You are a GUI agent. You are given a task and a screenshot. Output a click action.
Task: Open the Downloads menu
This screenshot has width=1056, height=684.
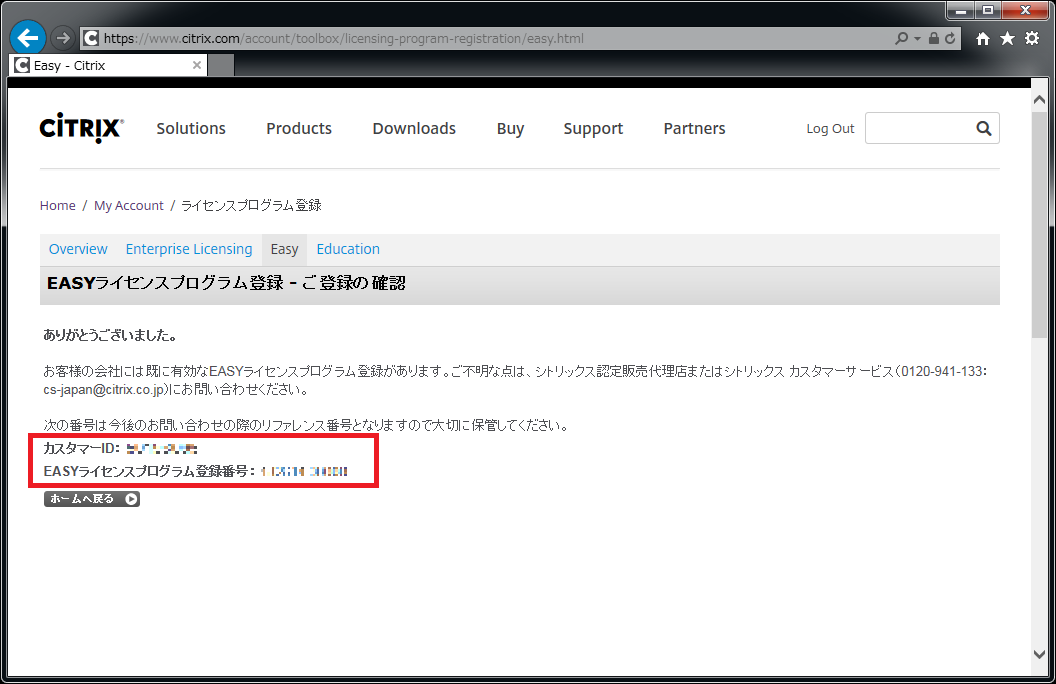[x=414, y=128]
